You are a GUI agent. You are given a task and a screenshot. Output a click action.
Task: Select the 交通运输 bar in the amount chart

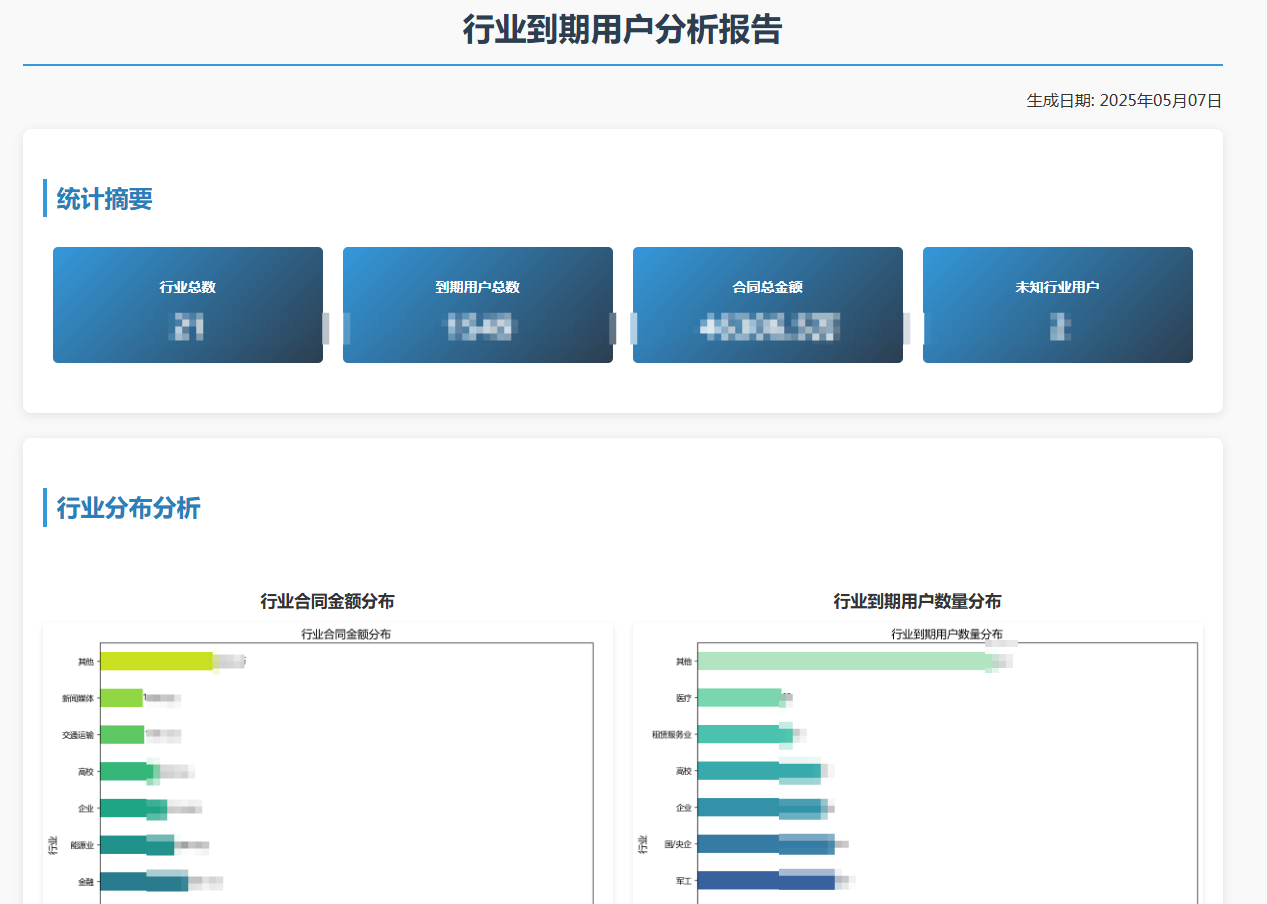[x=122, y=735]
